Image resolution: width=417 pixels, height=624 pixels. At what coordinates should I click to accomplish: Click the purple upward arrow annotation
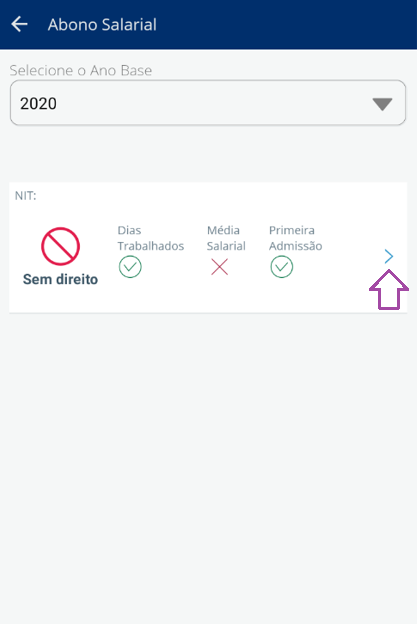(x=389, y=290)
